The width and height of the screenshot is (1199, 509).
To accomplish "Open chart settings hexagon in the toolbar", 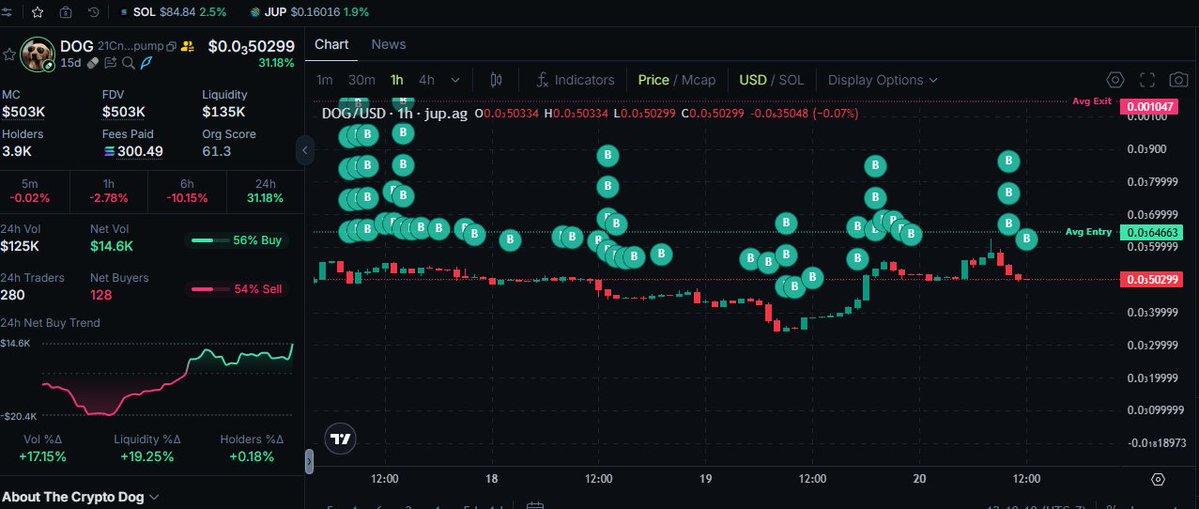I will coord(1115,80).
